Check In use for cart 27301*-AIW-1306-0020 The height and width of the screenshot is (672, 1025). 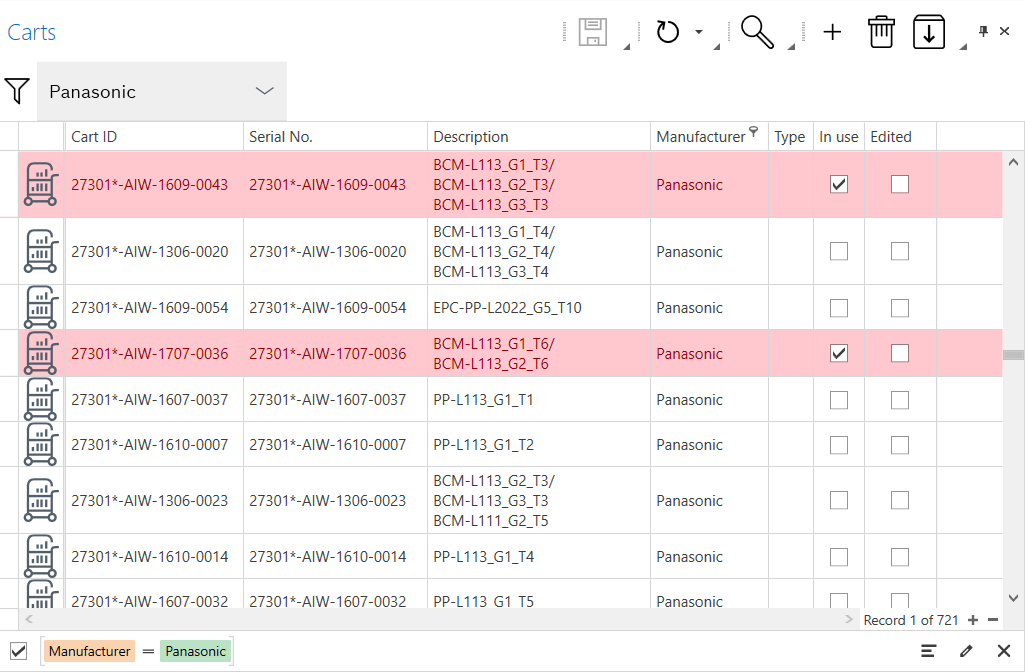coord(839,251)
